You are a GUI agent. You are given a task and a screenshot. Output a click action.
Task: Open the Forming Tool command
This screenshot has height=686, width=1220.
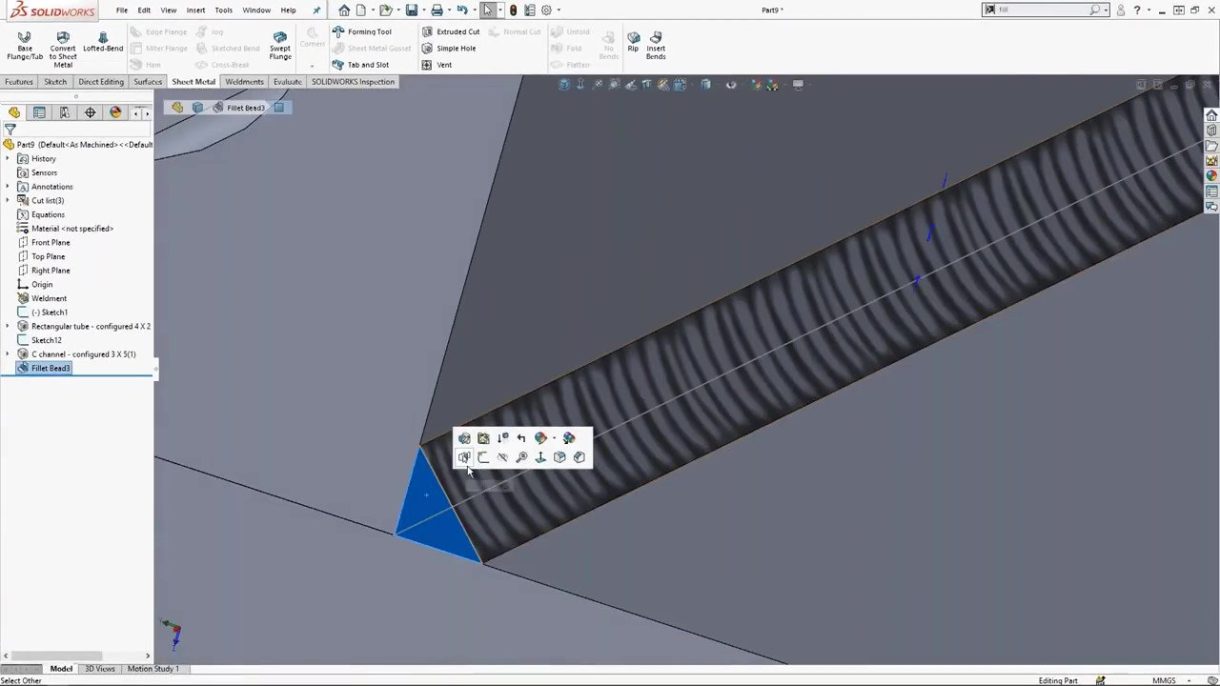(362, 32)
